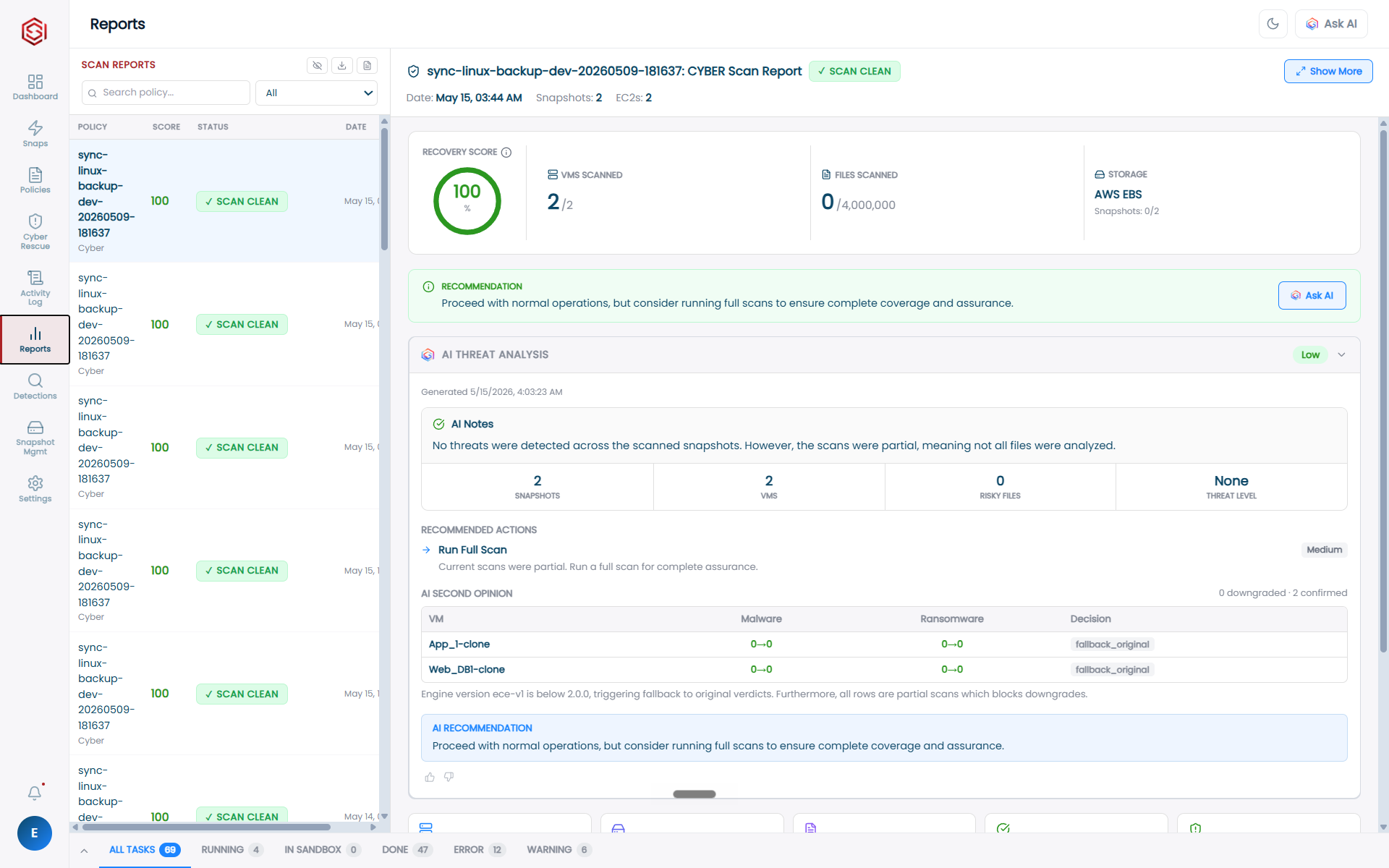This screenshot has height=868, width=1389.
Task: Click '0 downgraded · 2 confirmed' text
Action: point(1283,593)
